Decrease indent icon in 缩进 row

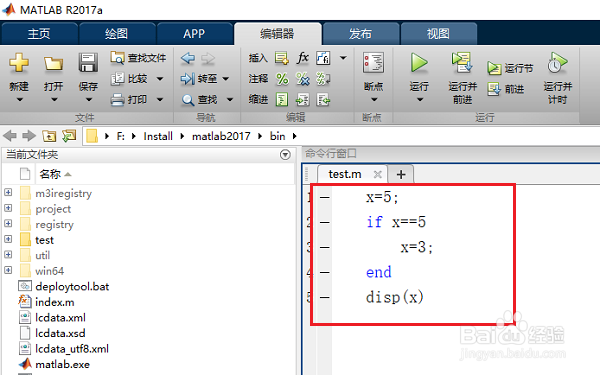[323, 99]
